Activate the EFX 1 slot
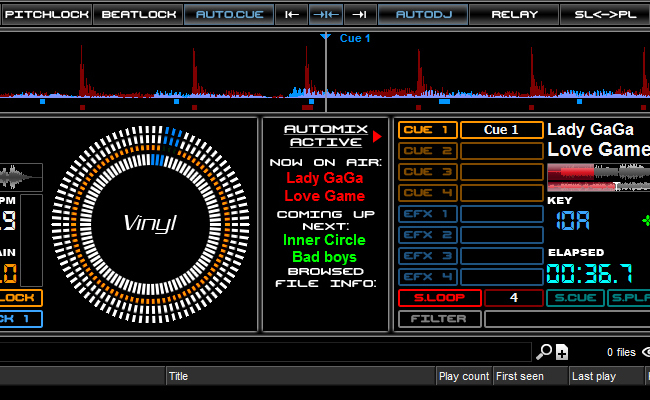 pyautogui.click(x=427, y=214)
